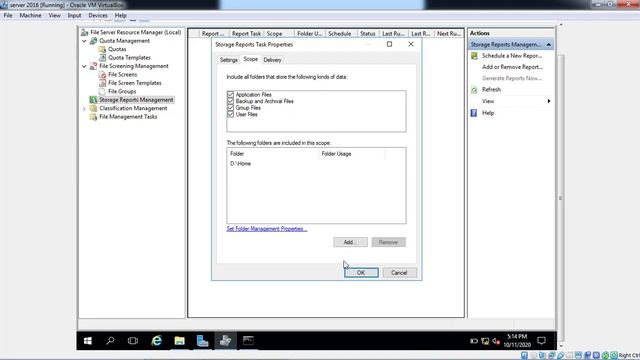640x360 pixels.
Task: Switch to the Settings tab
Action: (229, 60)
